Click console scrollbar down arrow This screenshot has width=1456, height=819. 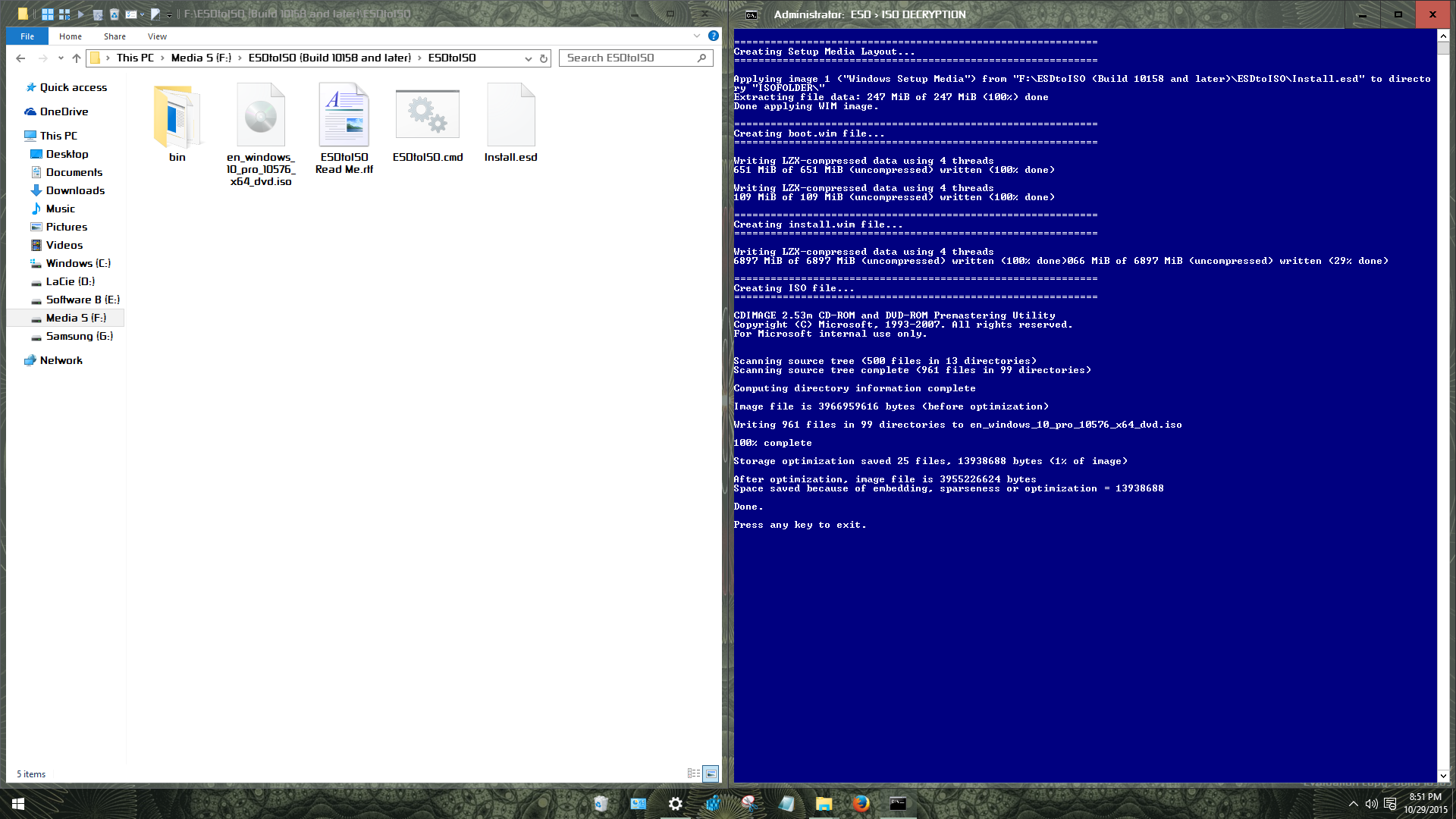pos(1443,776)
